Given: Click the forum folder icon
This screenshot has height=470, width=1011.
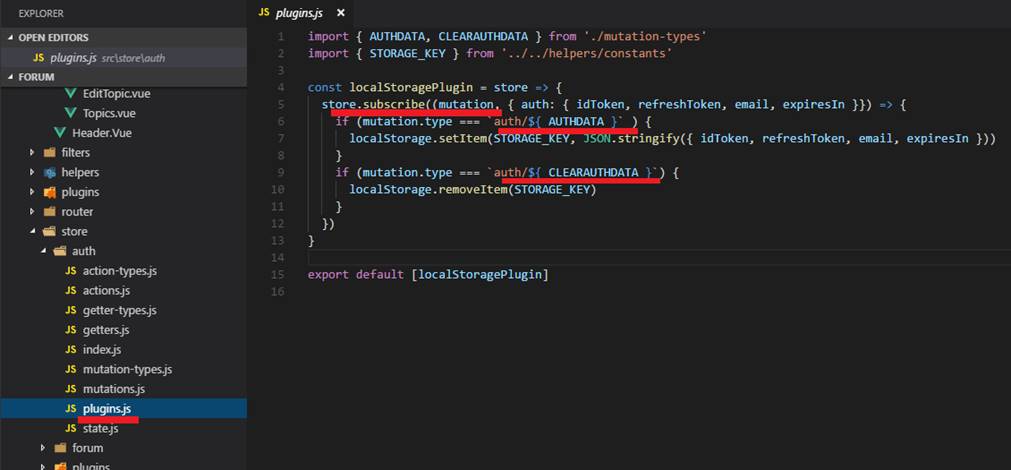Looking at the screenshot, I should point(60,448).
